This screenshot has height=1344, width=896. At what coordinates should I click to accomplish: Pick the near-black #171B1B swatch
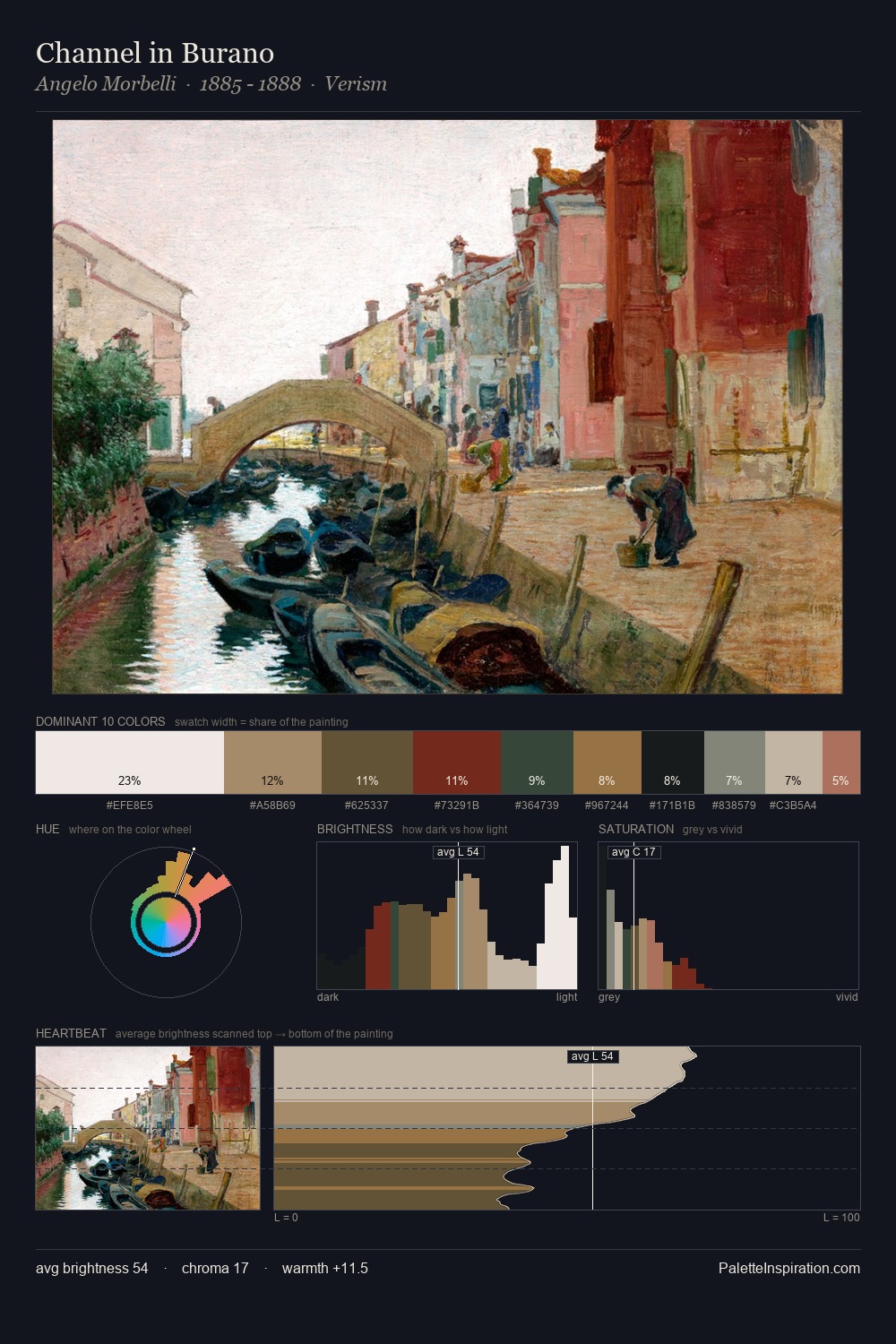[x=673, y=762]
